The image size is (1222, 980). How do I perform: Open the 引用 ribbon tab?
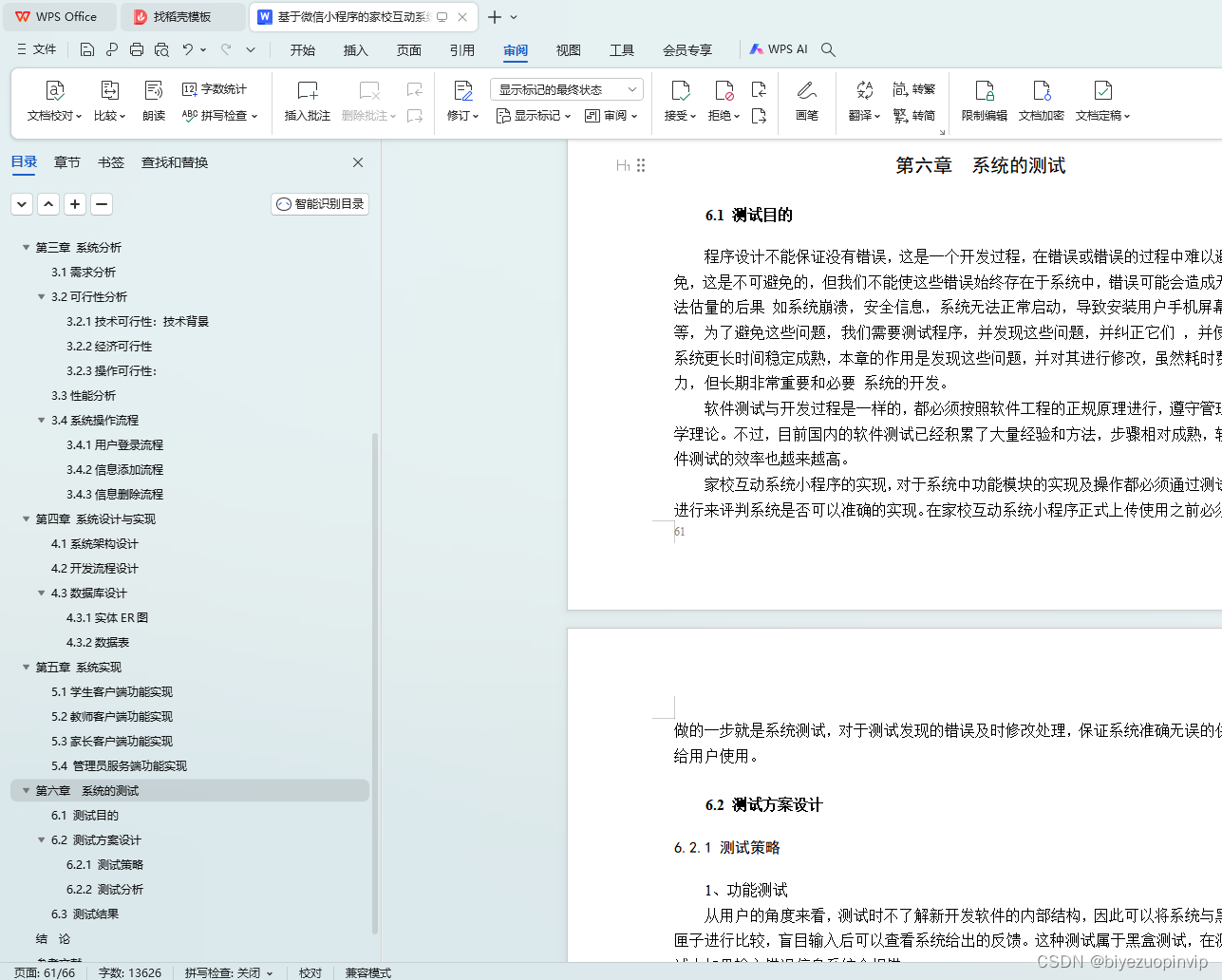[462, 50]
